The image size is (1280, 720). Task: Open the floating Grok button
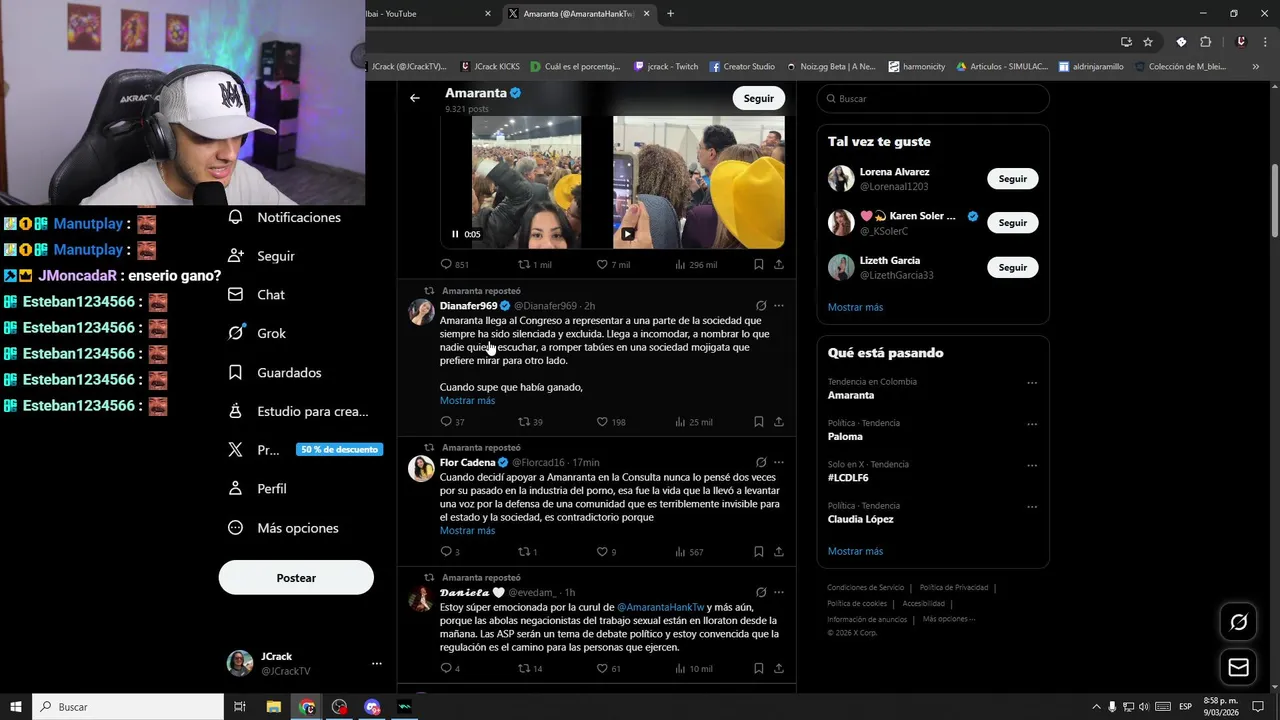[1238, 623]
